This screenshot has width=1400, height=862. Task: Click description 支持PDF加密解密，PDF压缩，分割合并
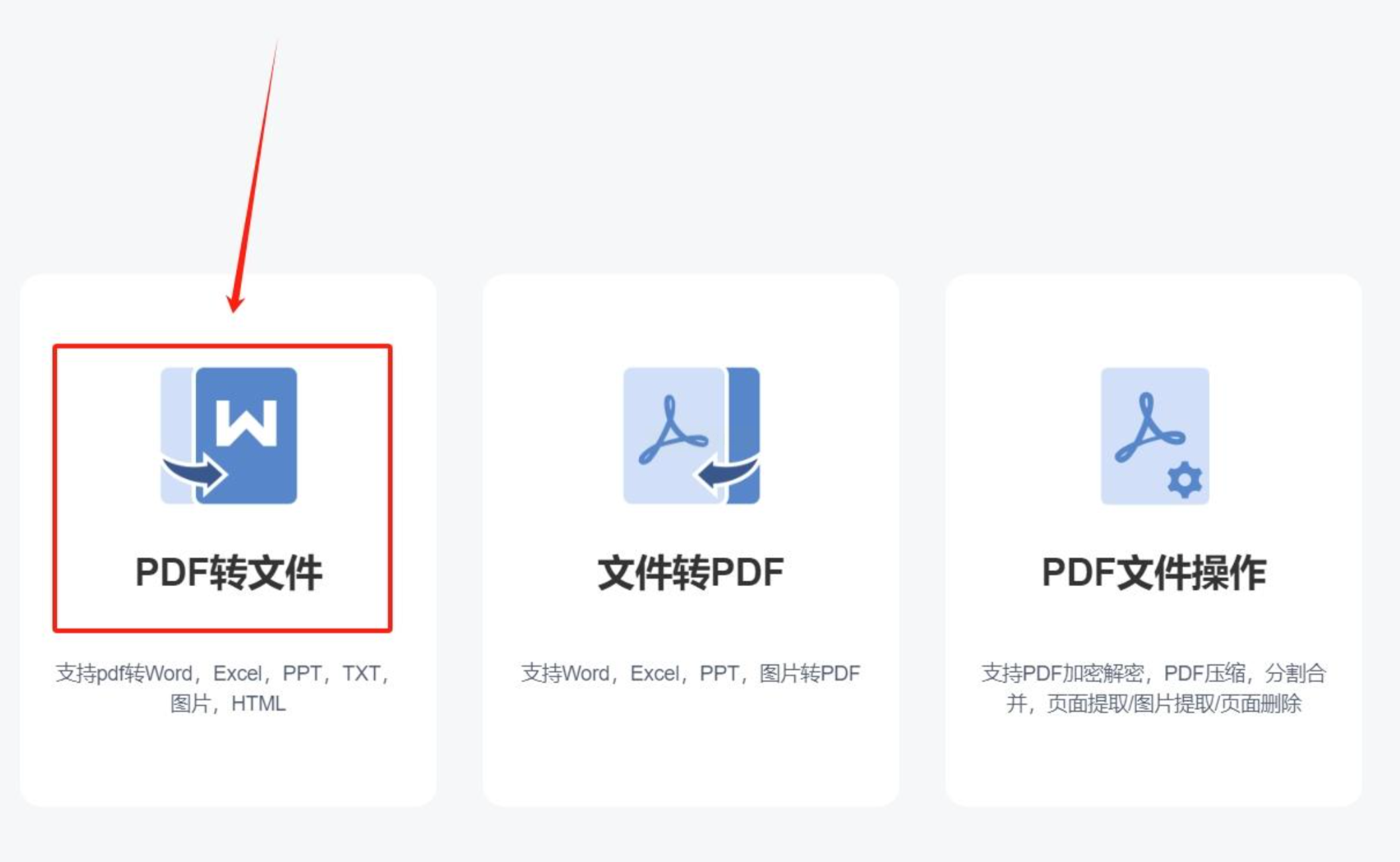point(1154,688)
